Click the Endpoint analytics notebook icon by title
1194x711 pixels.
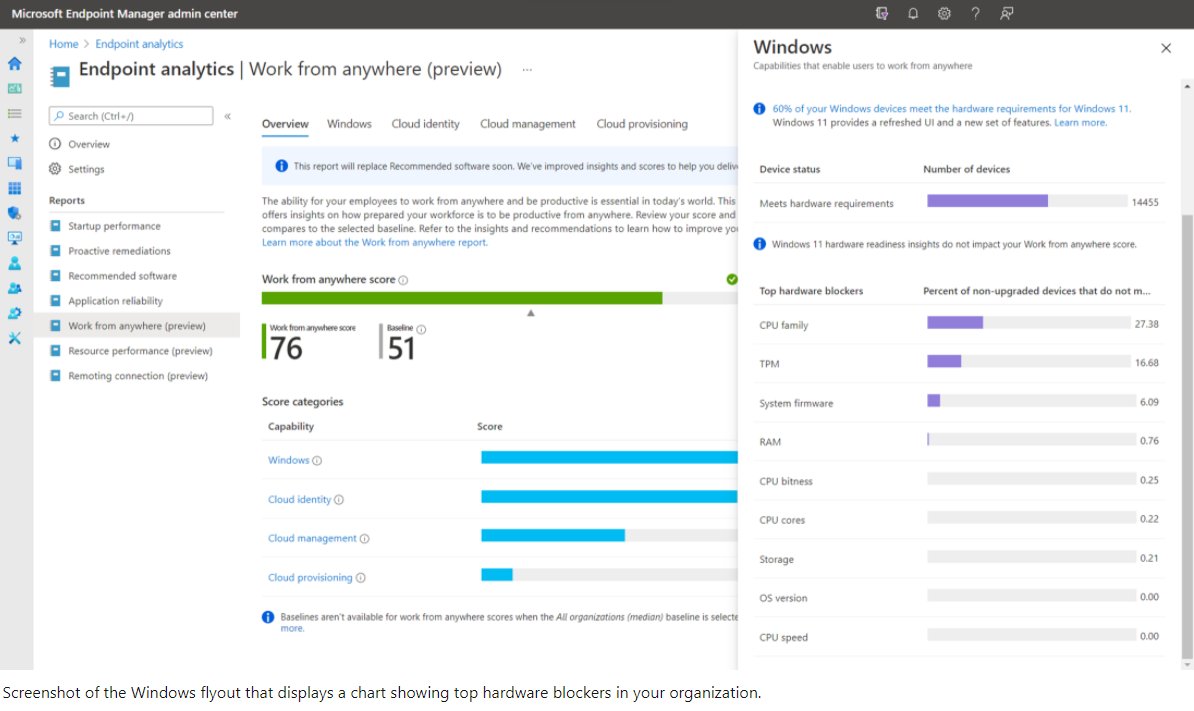[59, 75]
